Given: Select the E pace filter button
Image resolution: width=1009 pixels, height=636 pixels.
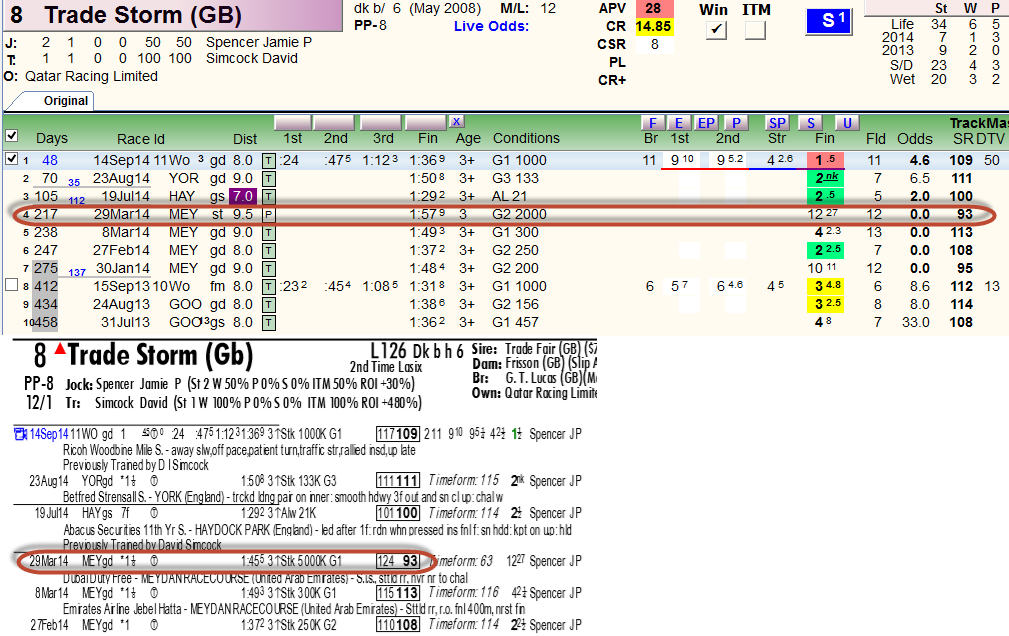Looking at the screenshot, I should [x=679, y=123].
